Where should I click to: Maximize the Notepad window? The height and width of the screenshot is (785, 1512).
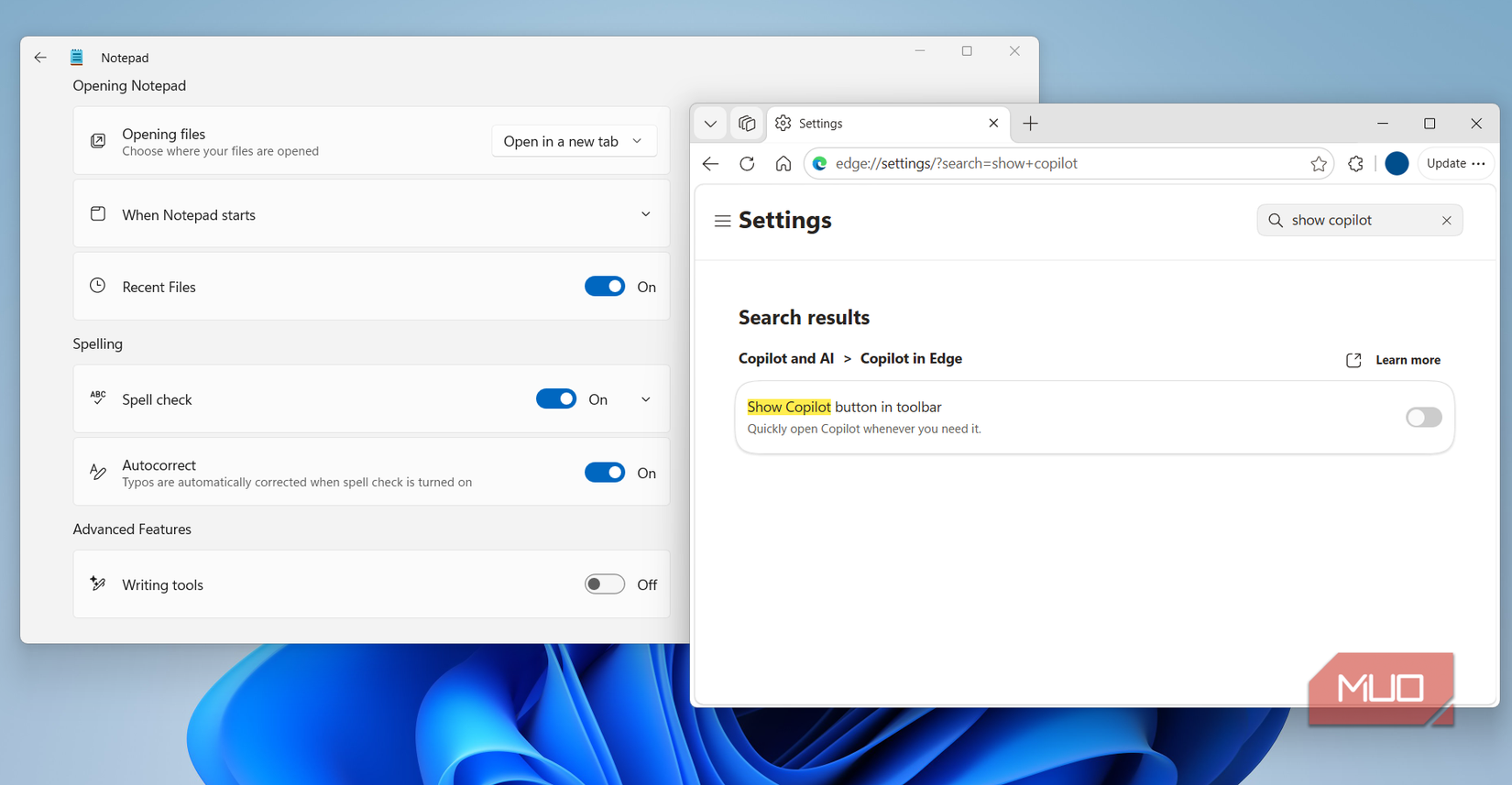coord(967,51)
